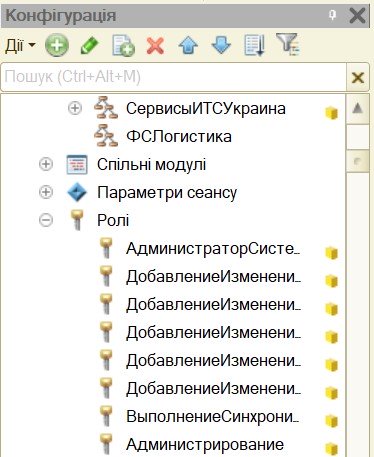Viewport: 374px width, 457px height.
Task: Click the funnel filter by subsystems icon
Action: click(x=288, y=44)
